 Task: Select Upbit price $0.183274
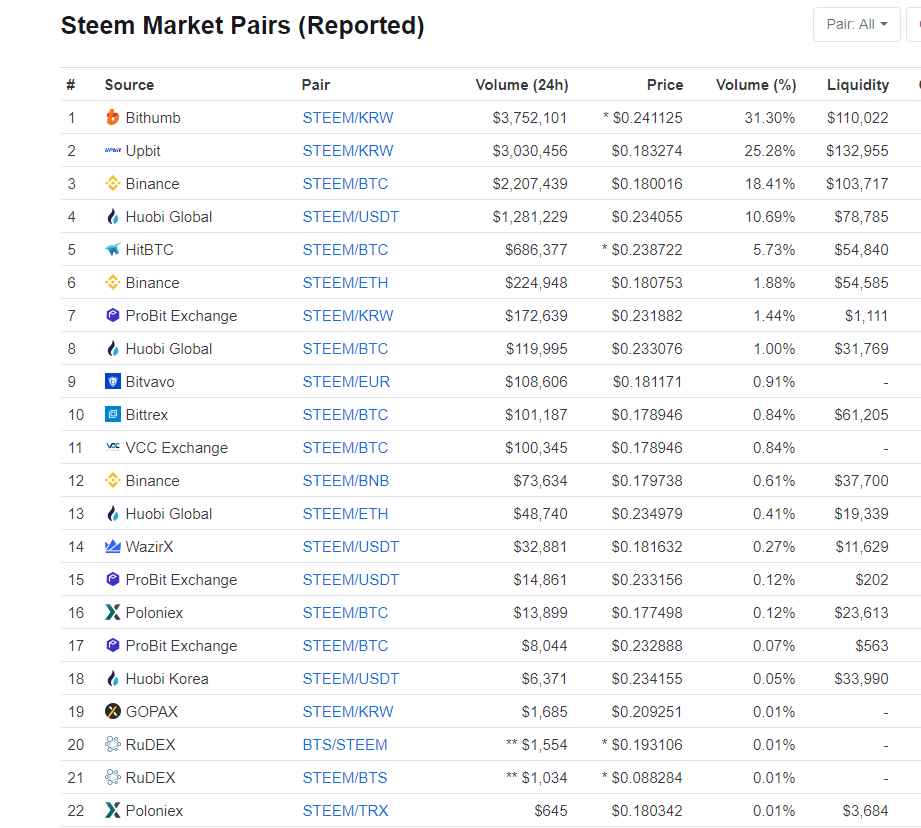coord(647,150)
